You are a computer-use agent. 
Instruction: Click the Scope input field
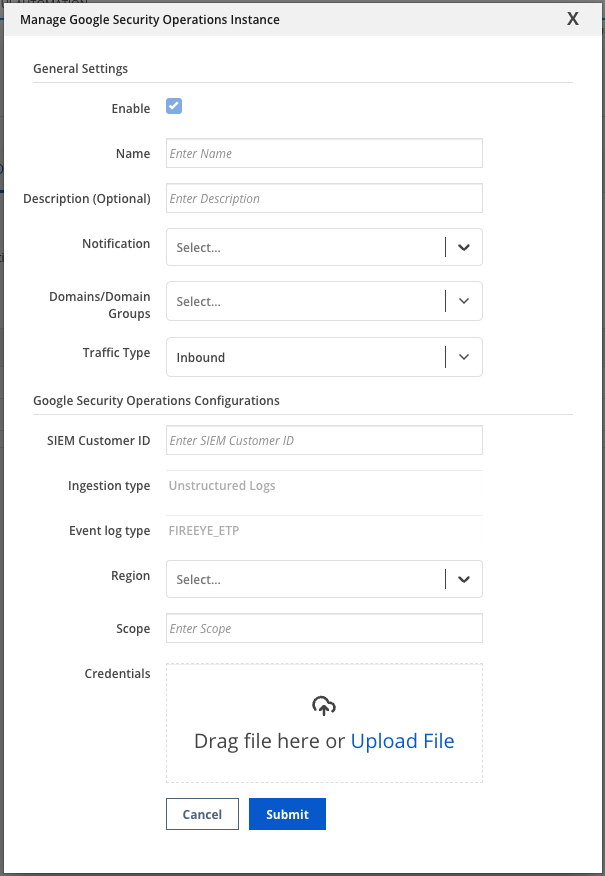[x=324, y=629]
